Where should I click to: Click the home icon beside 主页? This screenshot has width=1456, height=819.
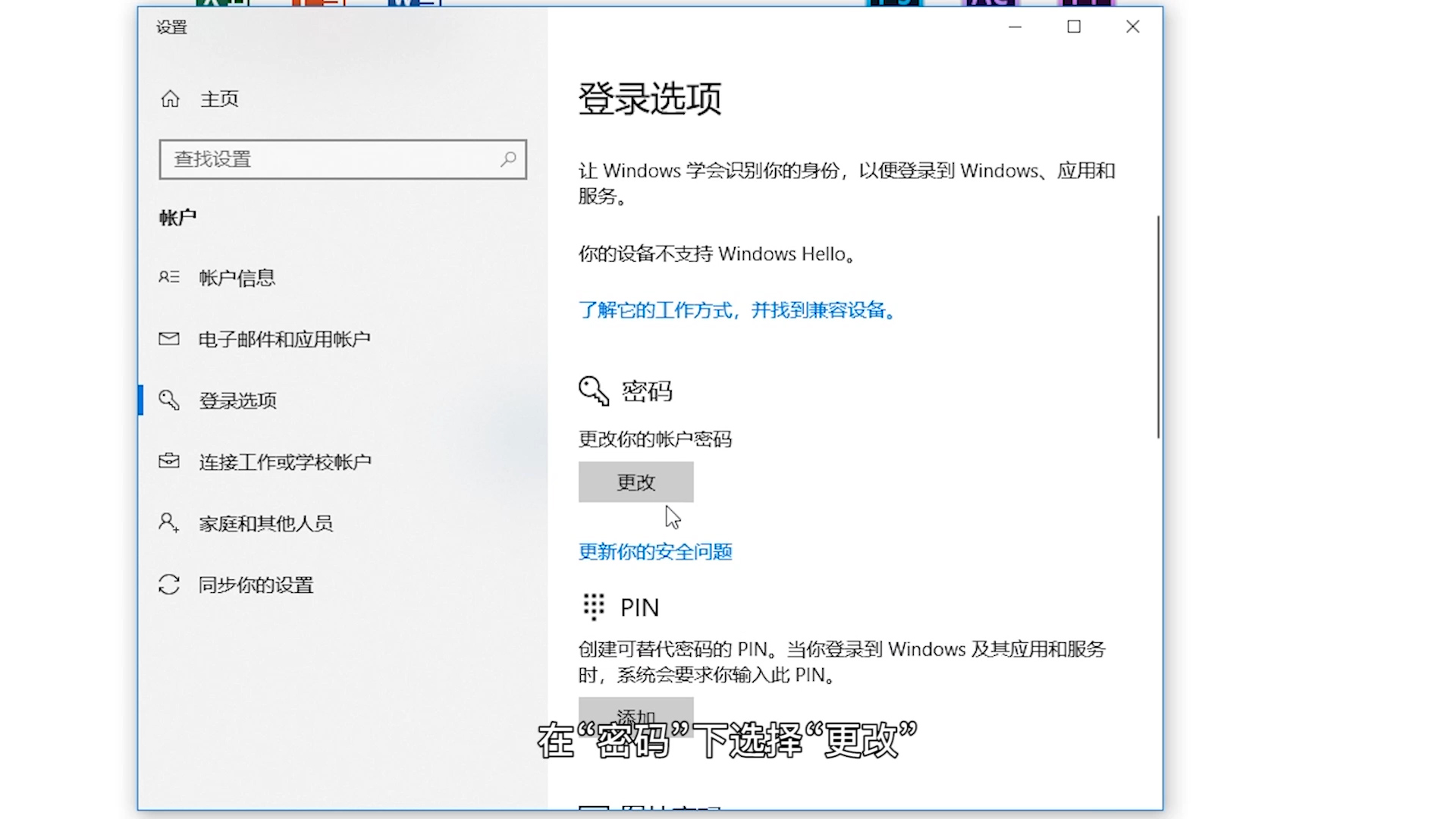click(170, 99)
